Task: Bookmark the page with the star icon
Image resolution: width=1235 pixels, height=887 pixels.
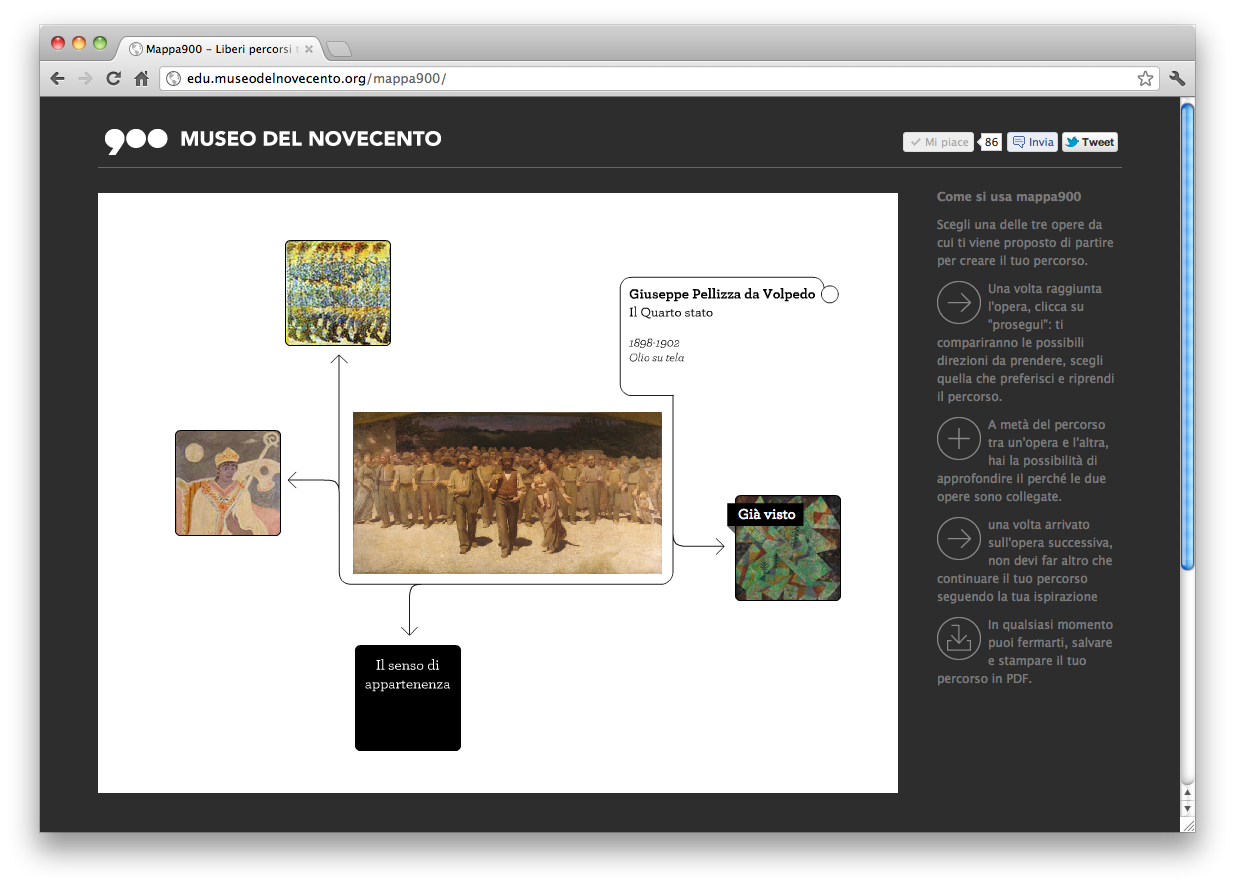Action: click(1145, 78)
